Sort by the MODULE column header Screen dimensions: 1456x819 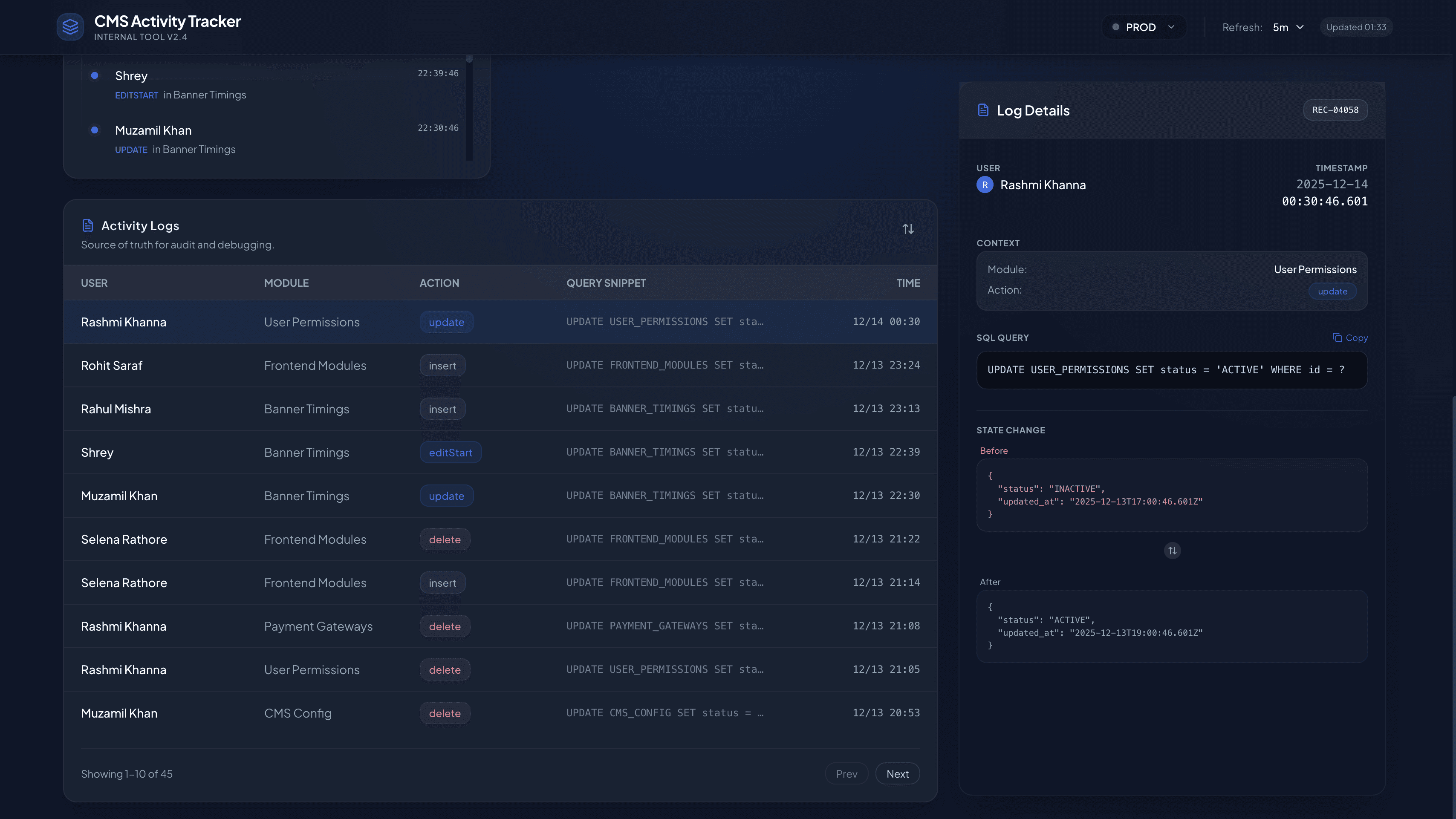coord(286,283)
